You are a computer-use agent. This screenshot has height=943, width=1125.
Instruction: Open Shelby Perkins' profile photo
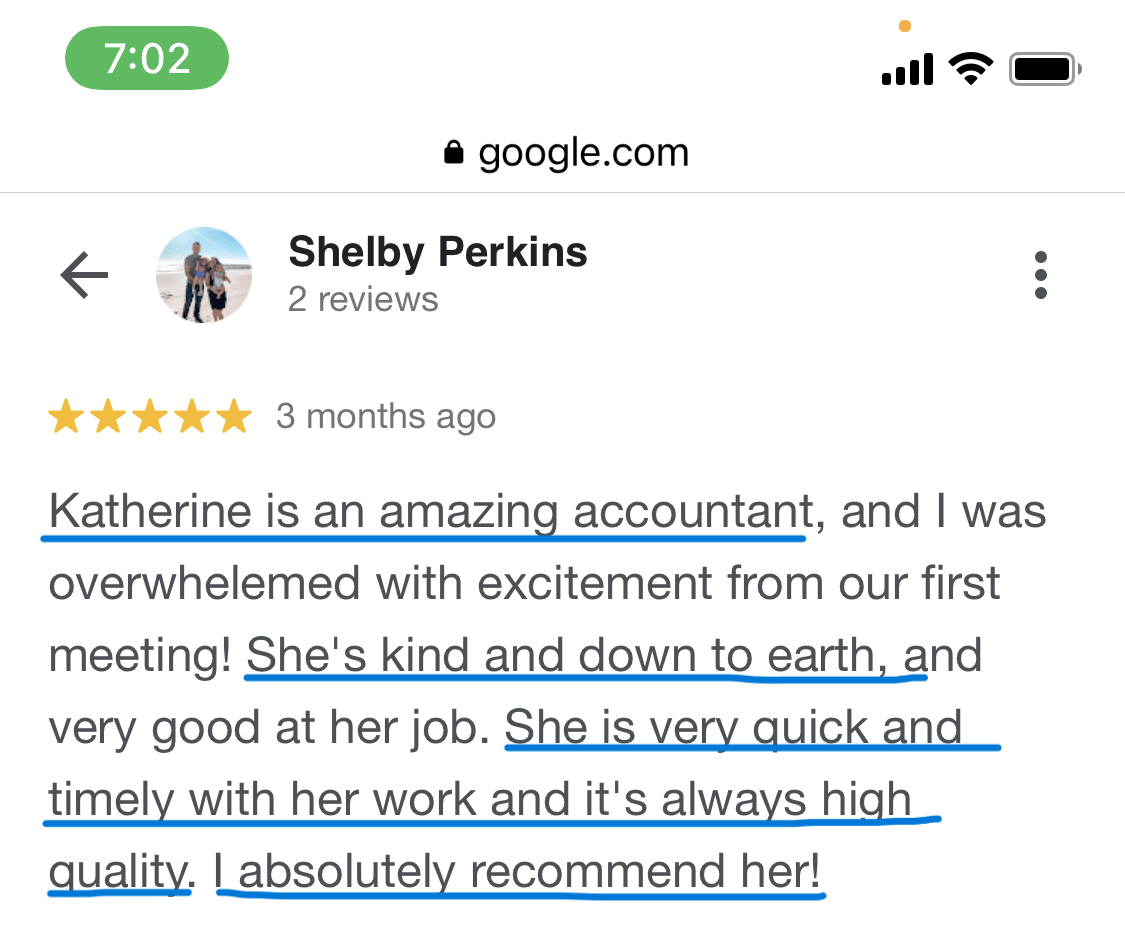click(x=204, y=275)
